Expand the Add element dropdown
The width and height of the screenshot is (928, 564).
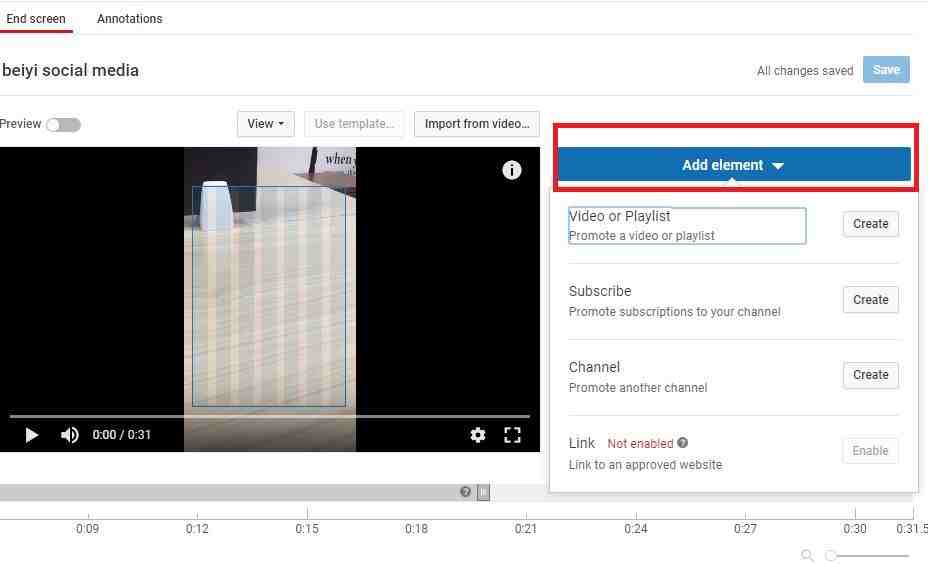[x=733, y=165]
